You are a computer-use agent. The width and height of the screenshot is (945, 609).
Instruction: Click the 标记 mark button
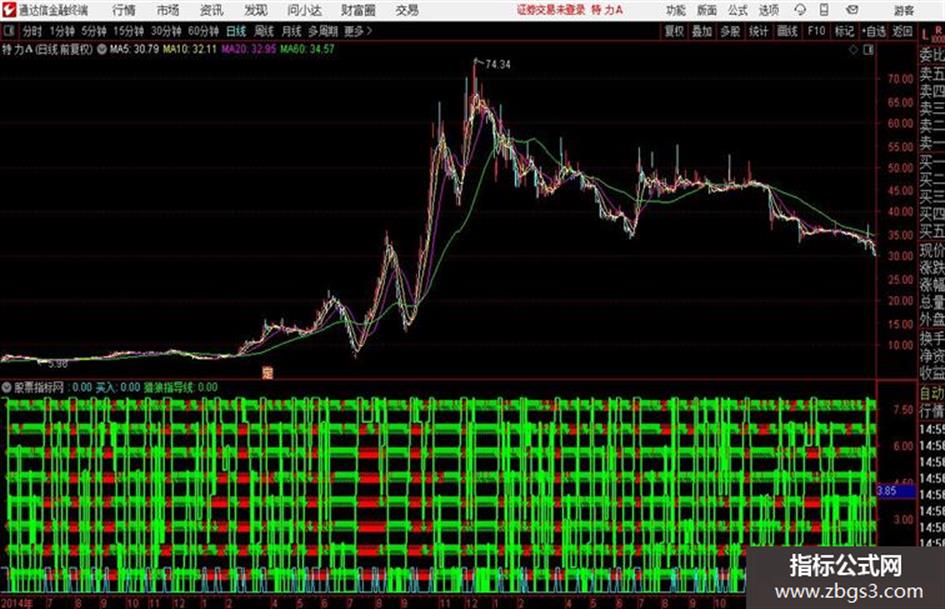(844, 31)
